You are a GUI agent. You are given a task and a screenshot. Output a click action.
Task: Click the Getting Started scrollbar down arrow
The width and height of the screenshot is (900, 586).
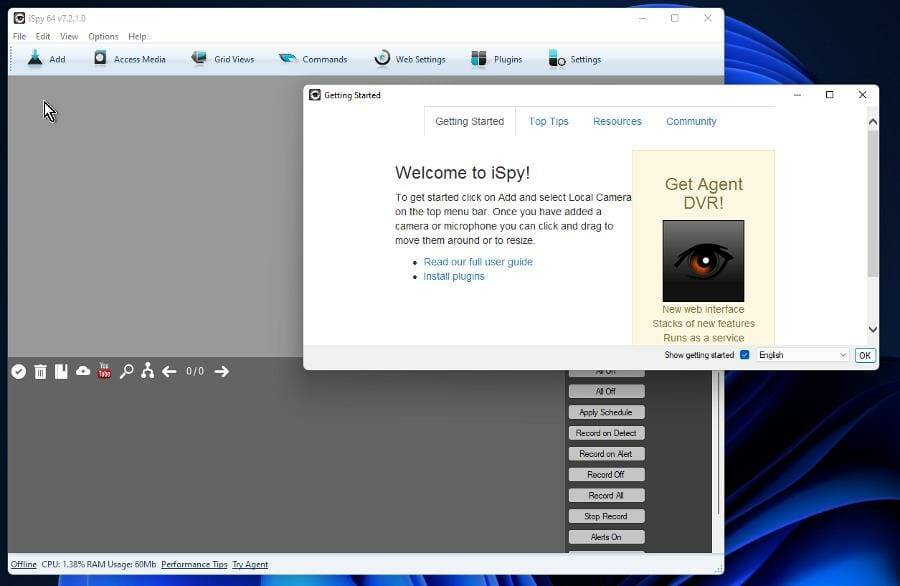[872, 329]
